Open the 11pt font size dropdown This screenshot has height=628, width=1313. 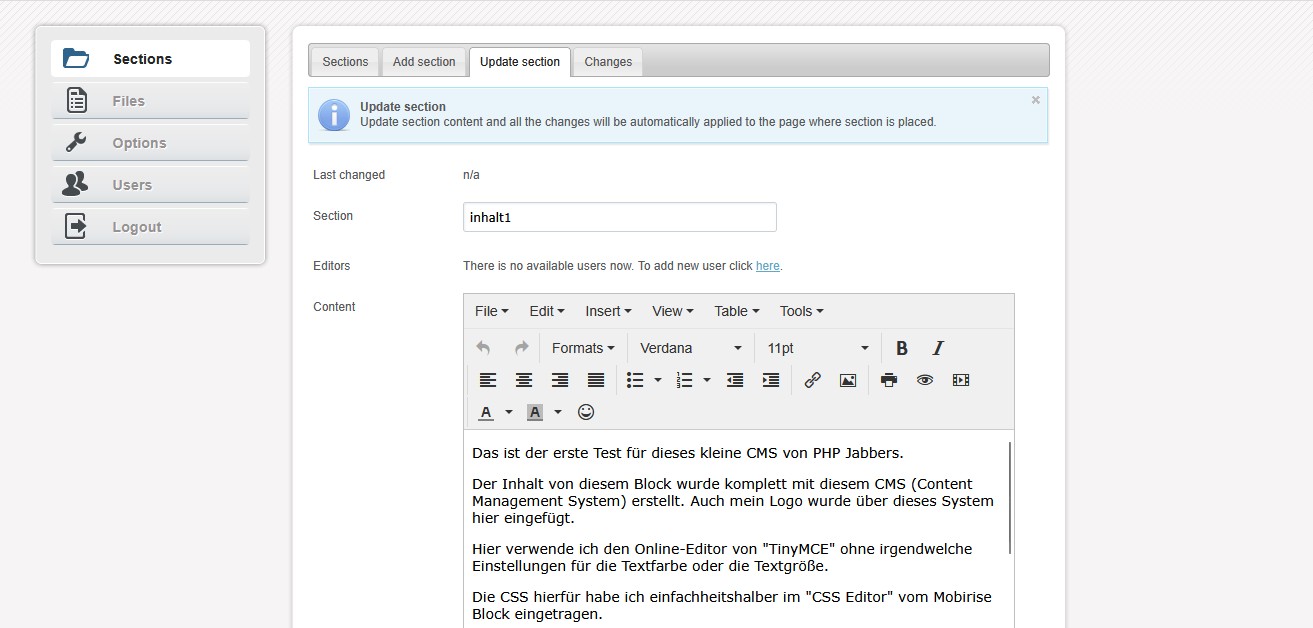(x=817, y=348)
